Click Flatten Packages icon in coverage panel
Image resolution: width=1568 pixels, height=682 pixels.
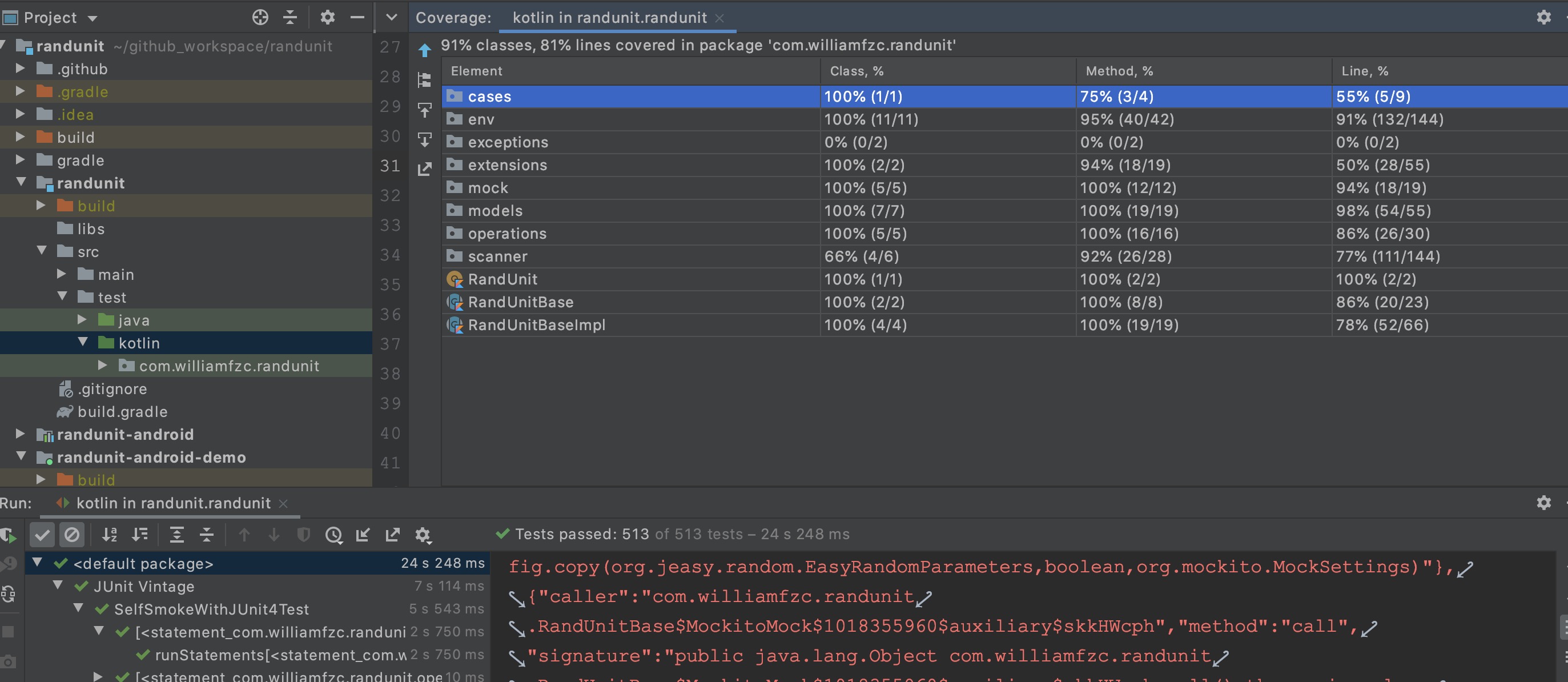click(x=425, y=80)
